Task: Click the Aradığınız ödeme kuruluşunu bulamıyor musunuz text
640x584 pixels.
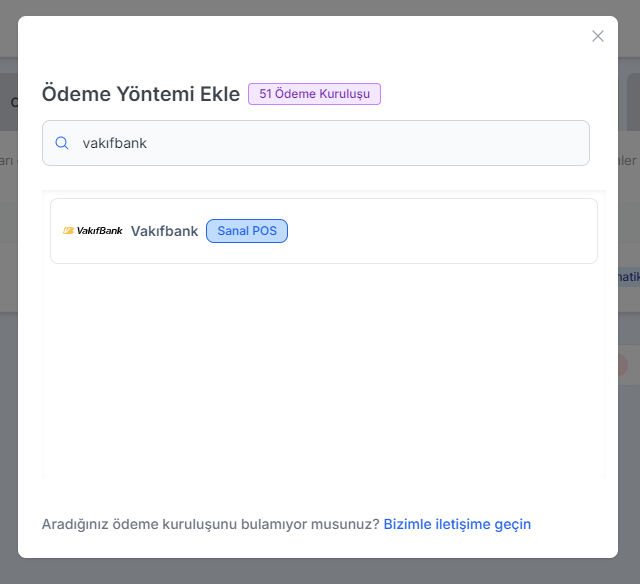Action: coord(210,524)
